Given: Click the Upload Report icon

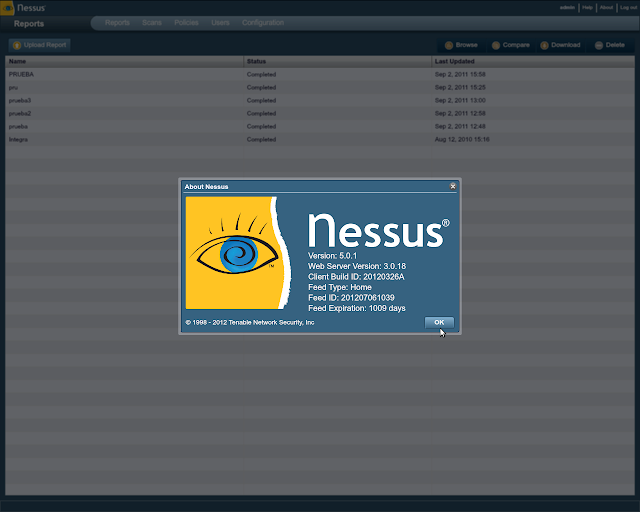Looking at the screenshot, I should pyautogui.click(x=17, y=45).
